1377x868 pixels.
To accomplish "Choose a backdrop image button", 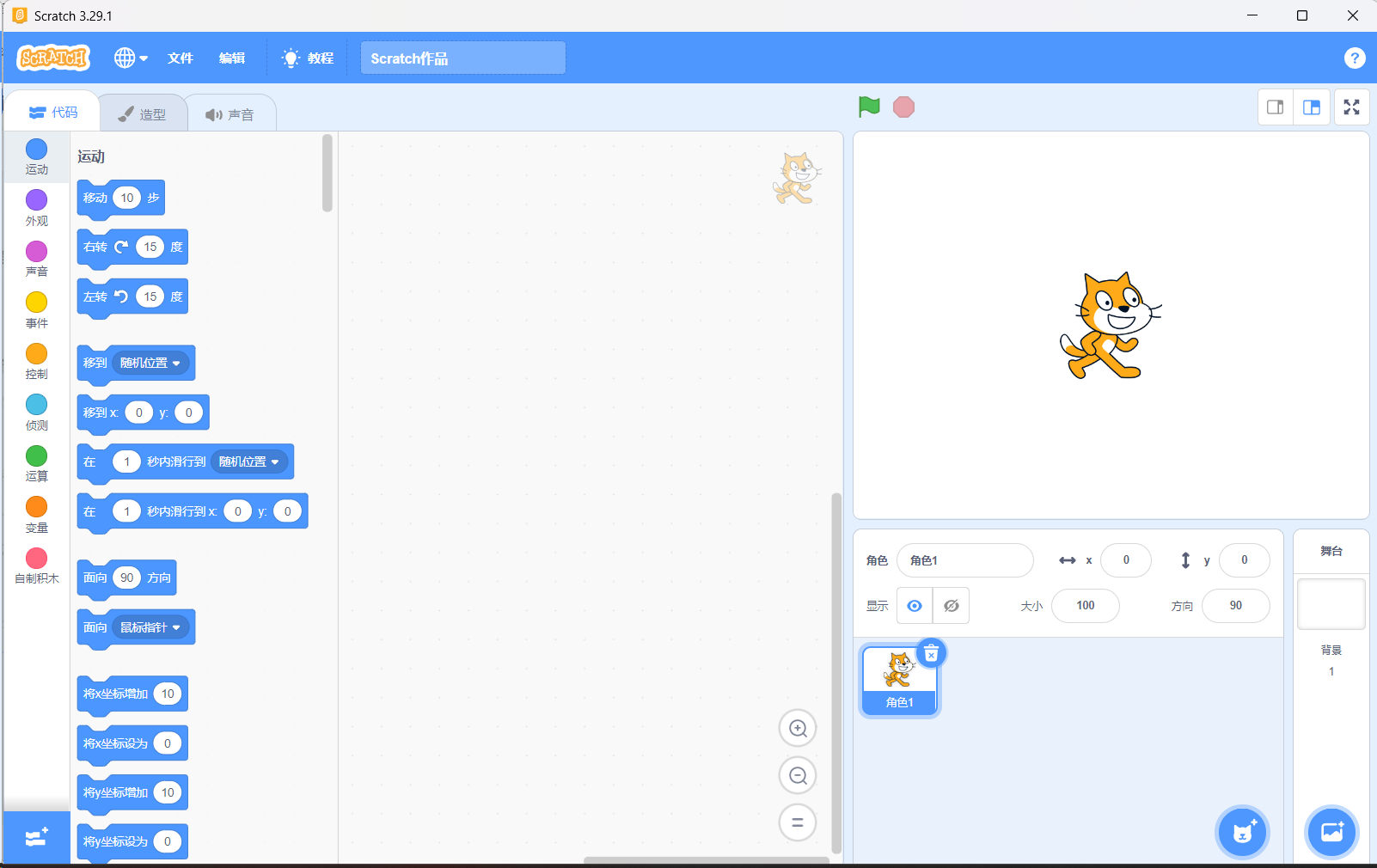I will (1331, 832).
